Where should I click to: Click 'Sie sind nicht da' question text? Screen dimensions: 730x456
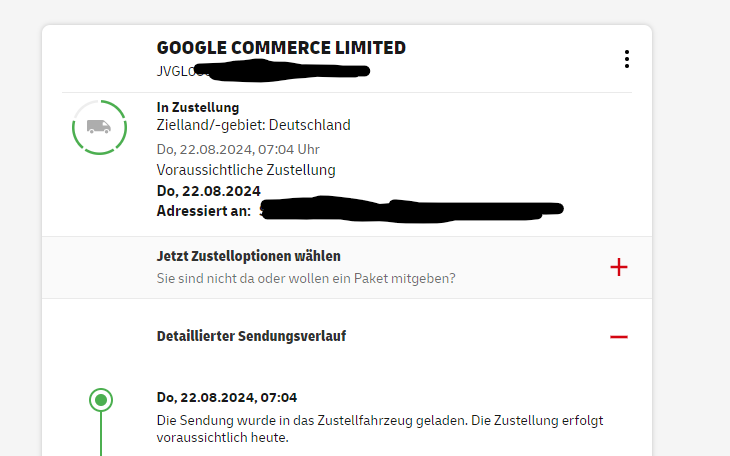[306, 278]
